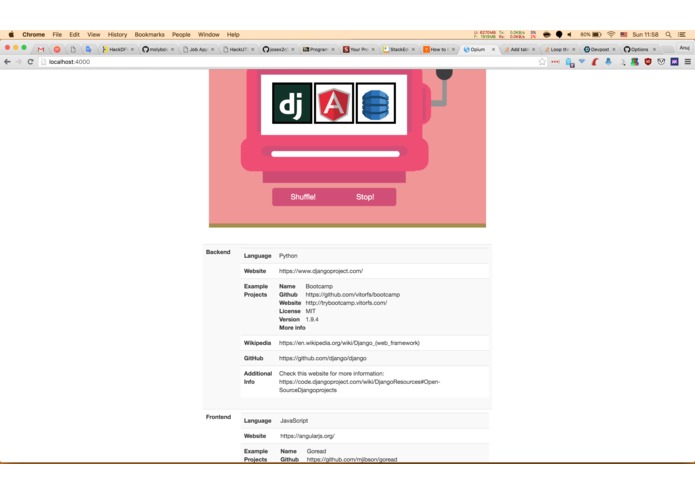Switch to the Devpost tab
The width and height of the screenshot is (695, 494).
point(599,49)
